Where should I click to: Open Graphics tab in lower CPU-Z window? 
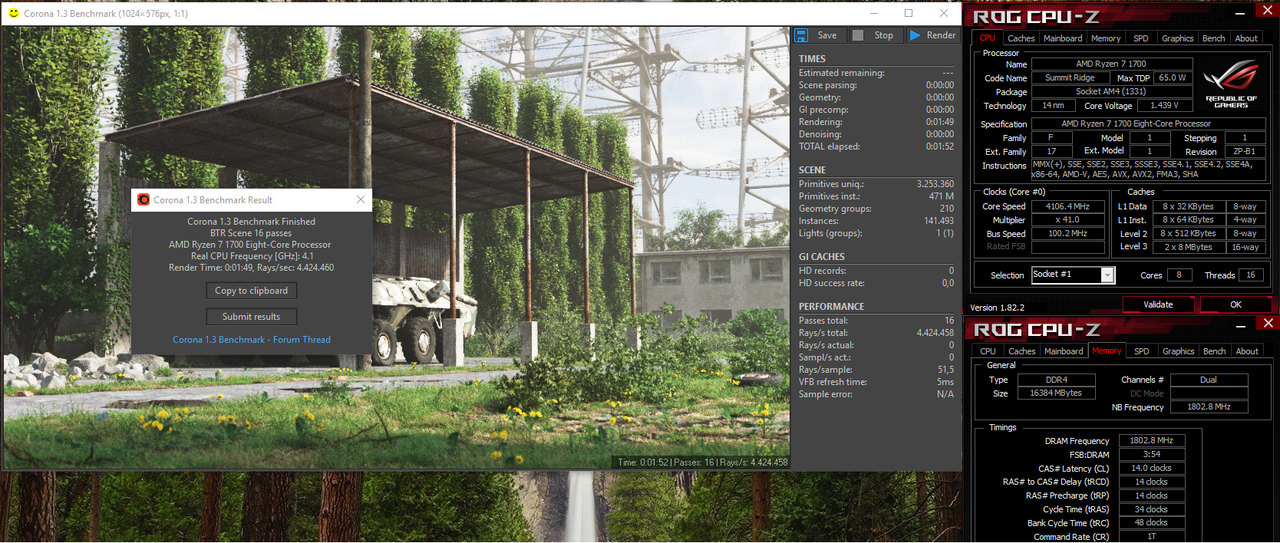(x=1179, y=351)
